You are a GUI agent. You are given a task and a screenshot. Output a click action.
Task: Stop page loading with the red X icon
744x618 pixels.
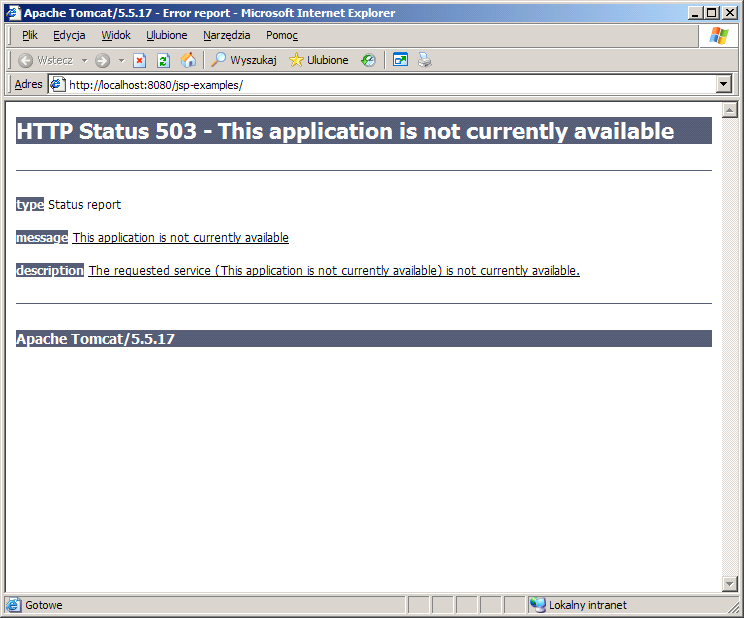point(140,60)
